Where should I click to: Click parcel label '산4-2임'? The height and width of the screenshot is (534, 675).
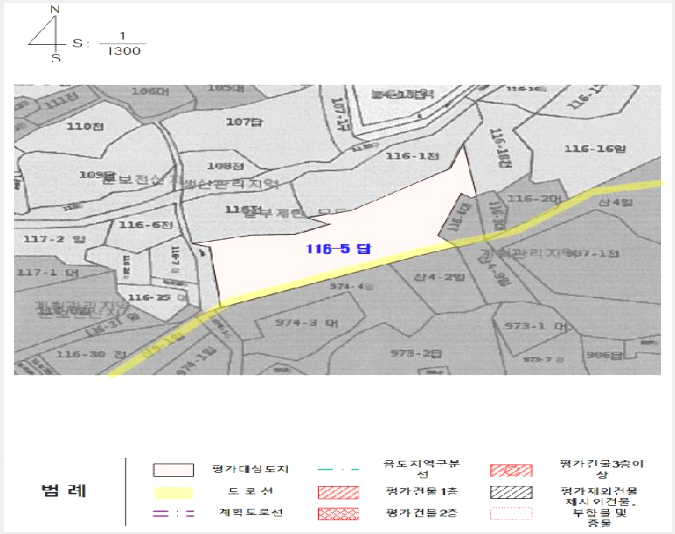click(440, 277)
